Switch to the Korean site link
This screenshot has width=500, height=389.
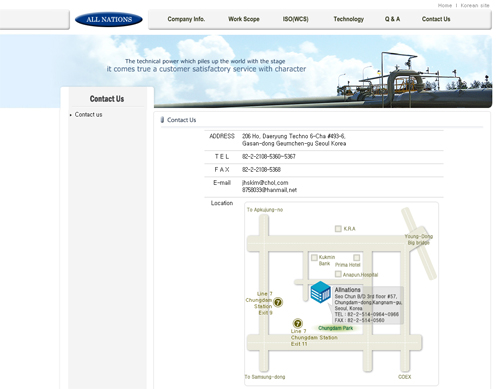click(x=475, y=5)
